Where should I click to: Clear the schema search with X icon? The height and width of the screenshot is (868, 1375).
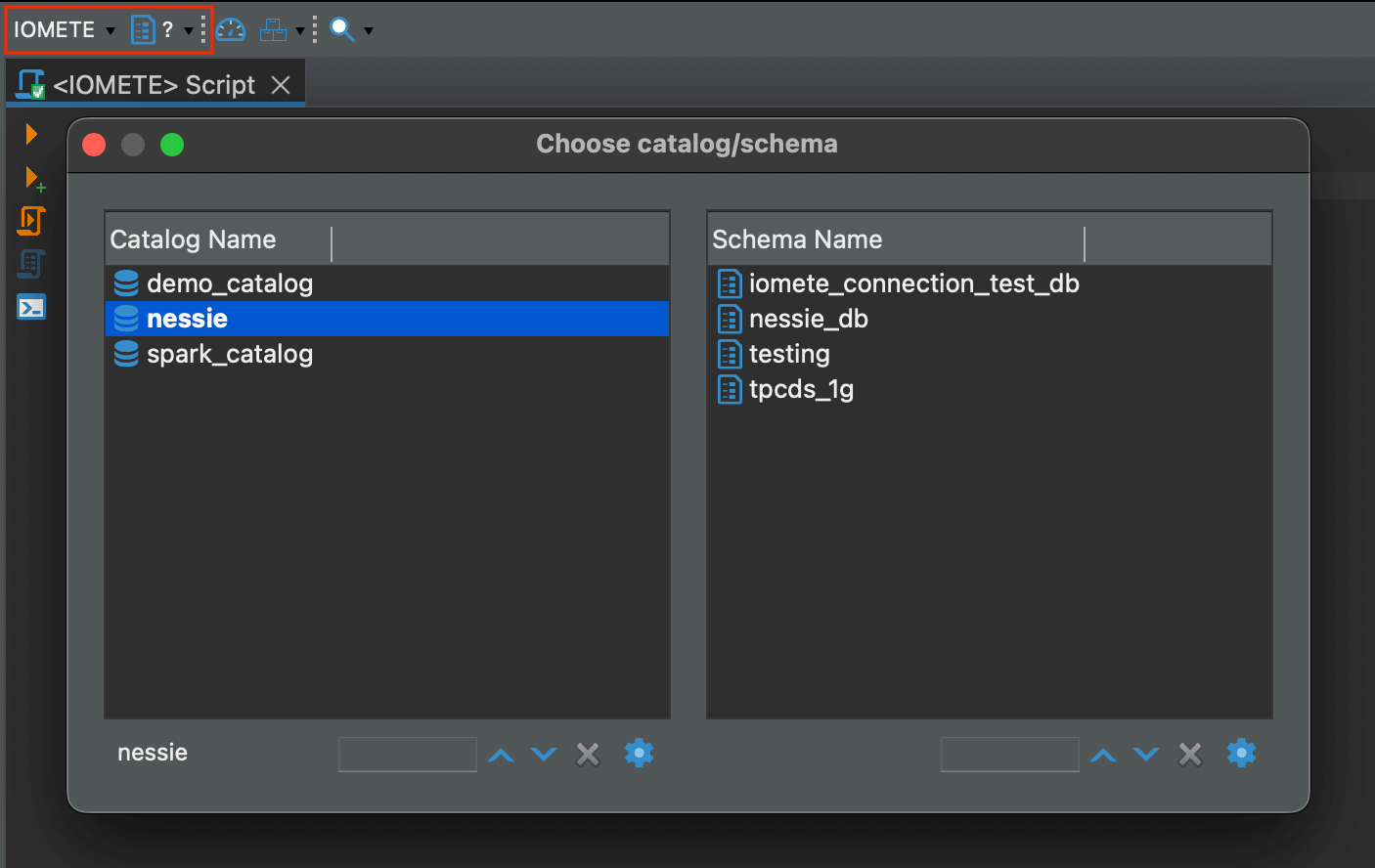point(1190,755)
